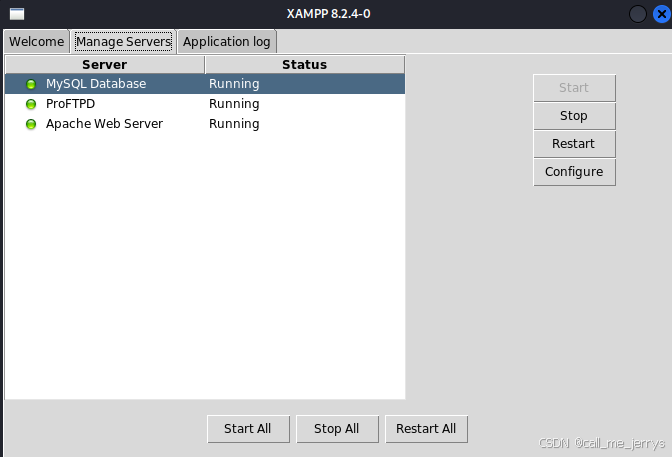This screenshot has height=457, width=672.
Task: Start all servers with Start All
Action: (x=248, y=429)
